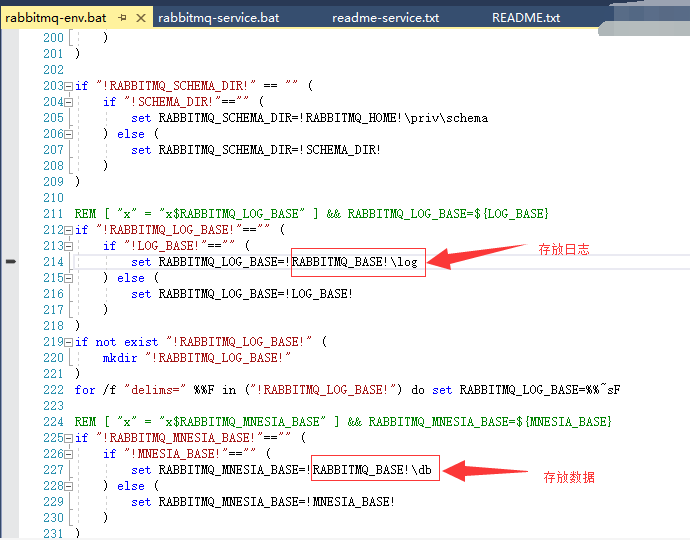Click 'RABBITMQ_MNESIA_BASE=!MNESIA_BASE!' on line 229
This screenshot has width=690, height=540.
tap(276, 502)
